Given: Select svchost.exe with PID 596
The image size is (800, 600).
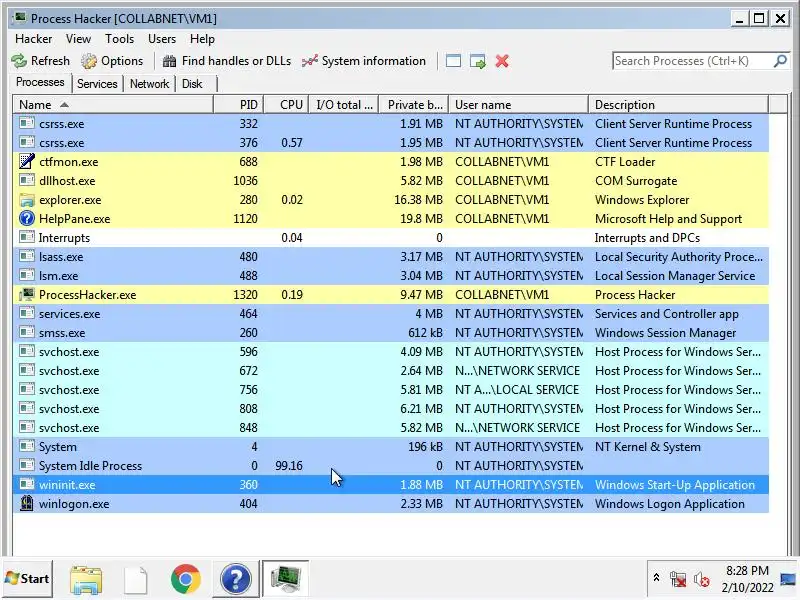Looking at the screenshot, I should tap(390, 352).
